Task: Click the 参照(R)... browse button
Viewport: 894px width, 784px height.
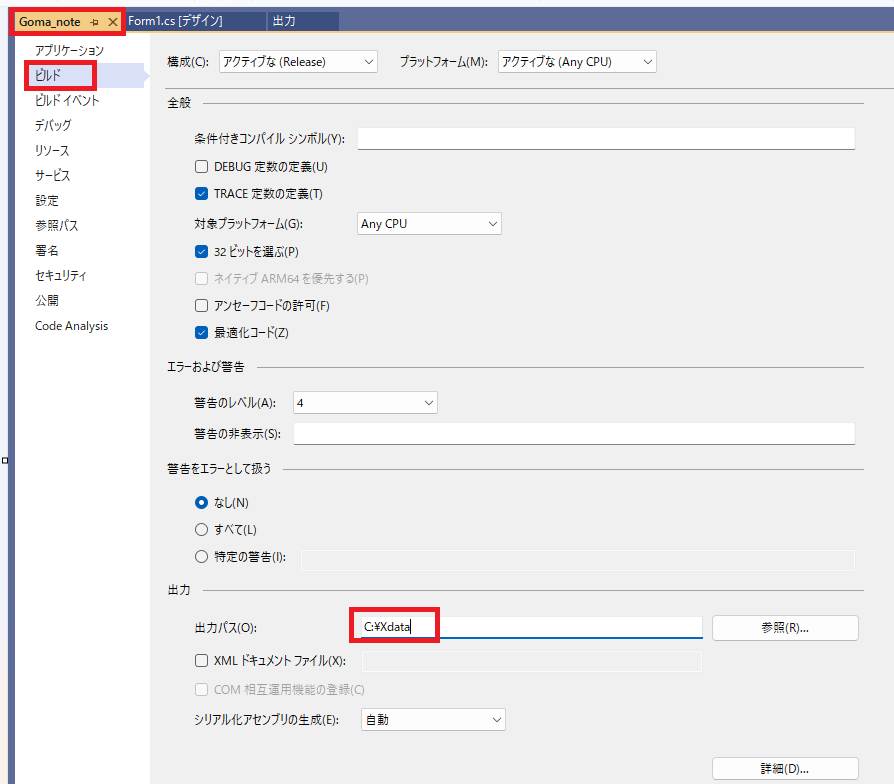Action: tap(785, 628)
